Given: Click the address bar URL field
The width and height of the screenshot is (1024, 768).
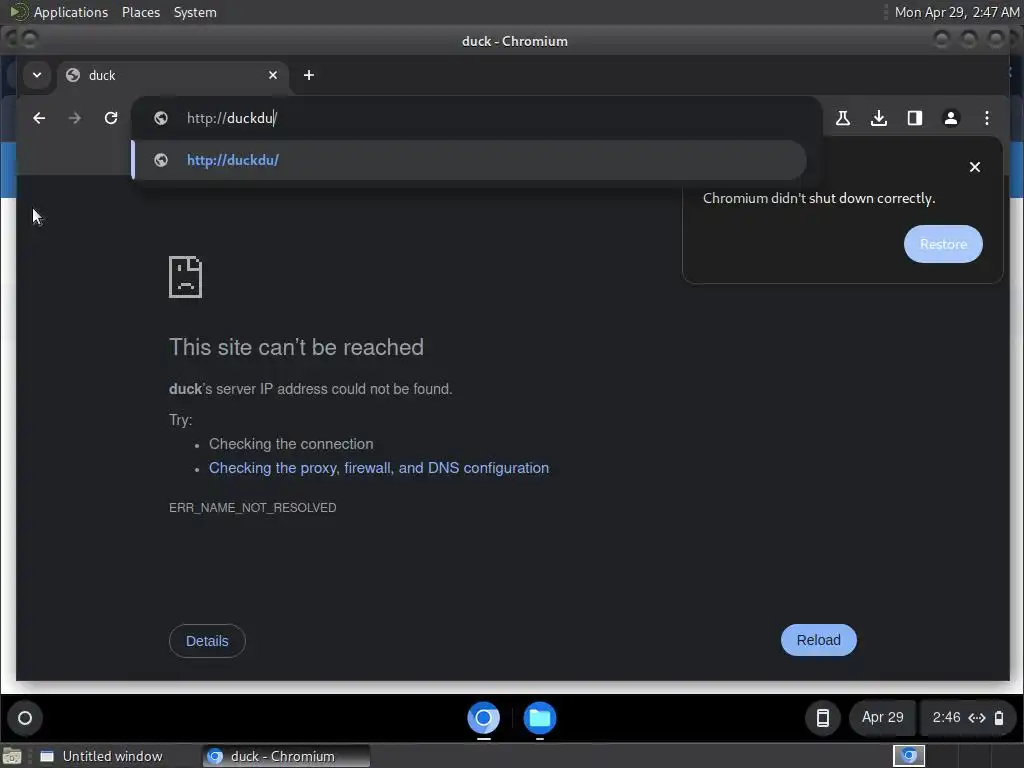Looking at the screenshot, I should pos(477,118).
